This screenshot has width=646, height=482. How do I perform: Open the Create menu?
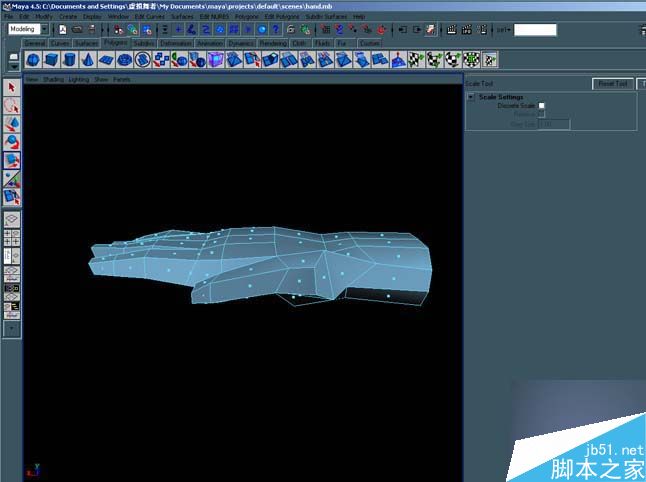coord(68,17)
